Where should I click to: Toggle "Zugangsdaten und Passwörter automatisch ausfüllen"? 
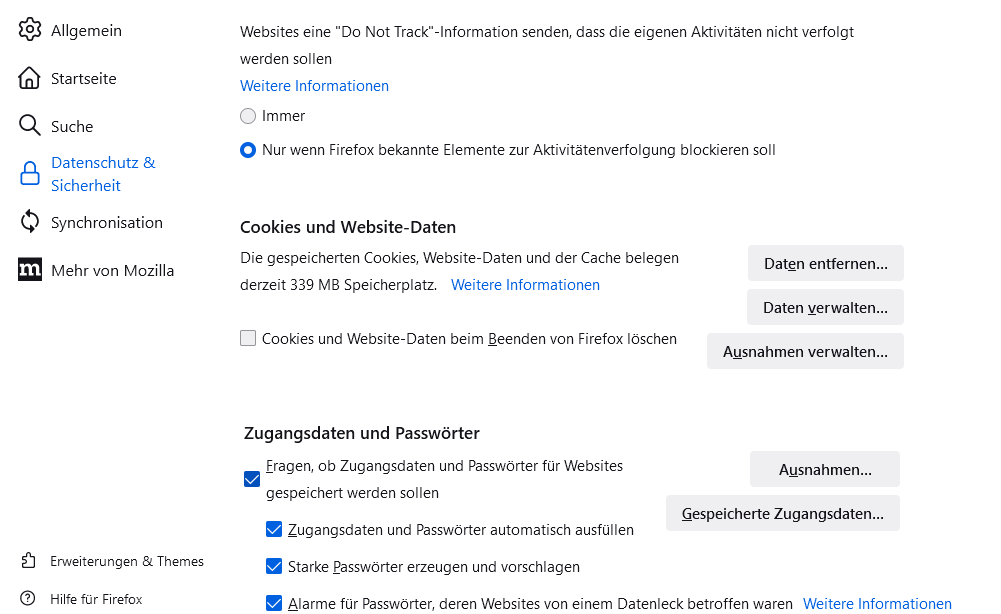(x=274, y=530)
